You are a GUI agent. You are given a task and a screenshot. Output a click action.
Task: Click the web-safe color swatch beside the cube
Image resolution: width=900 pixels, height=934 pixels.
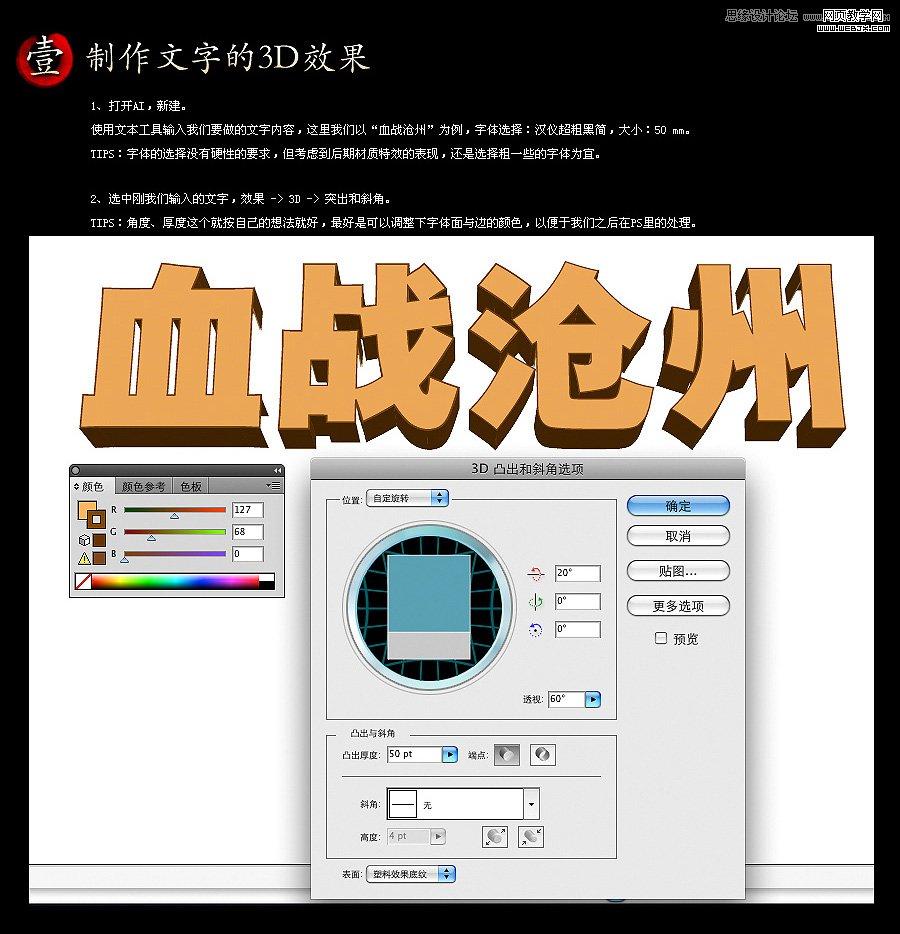(x=99, y=540)
